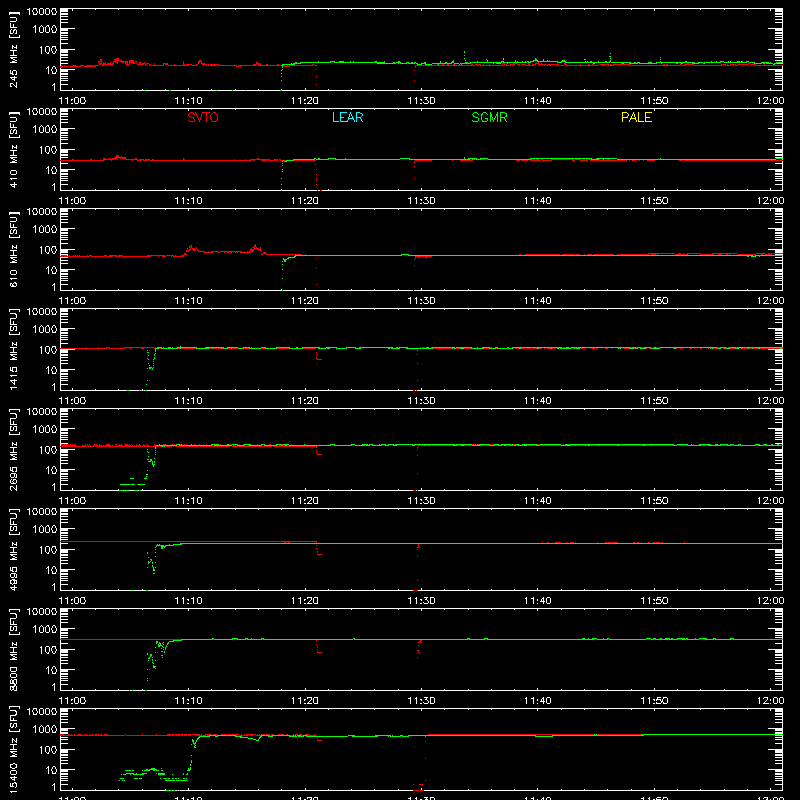Select the 1415 MHz [SFU] axis title
Viewport: 800px width, 800px height.
(14, 349)
